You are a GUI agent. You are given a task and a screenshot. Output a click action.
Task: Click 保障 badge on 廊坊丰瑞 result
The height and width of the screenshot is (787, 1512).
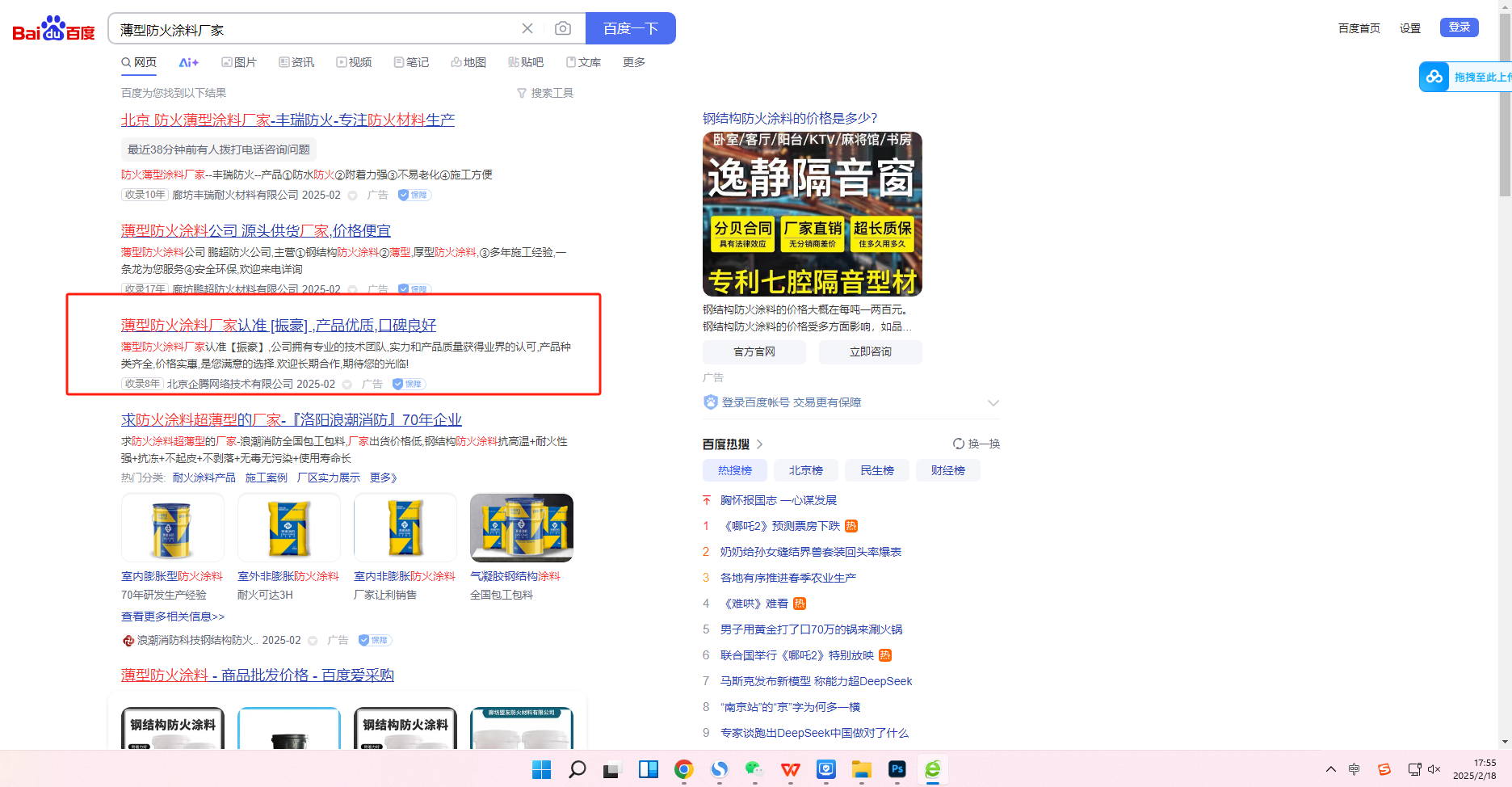coord(414,195)
